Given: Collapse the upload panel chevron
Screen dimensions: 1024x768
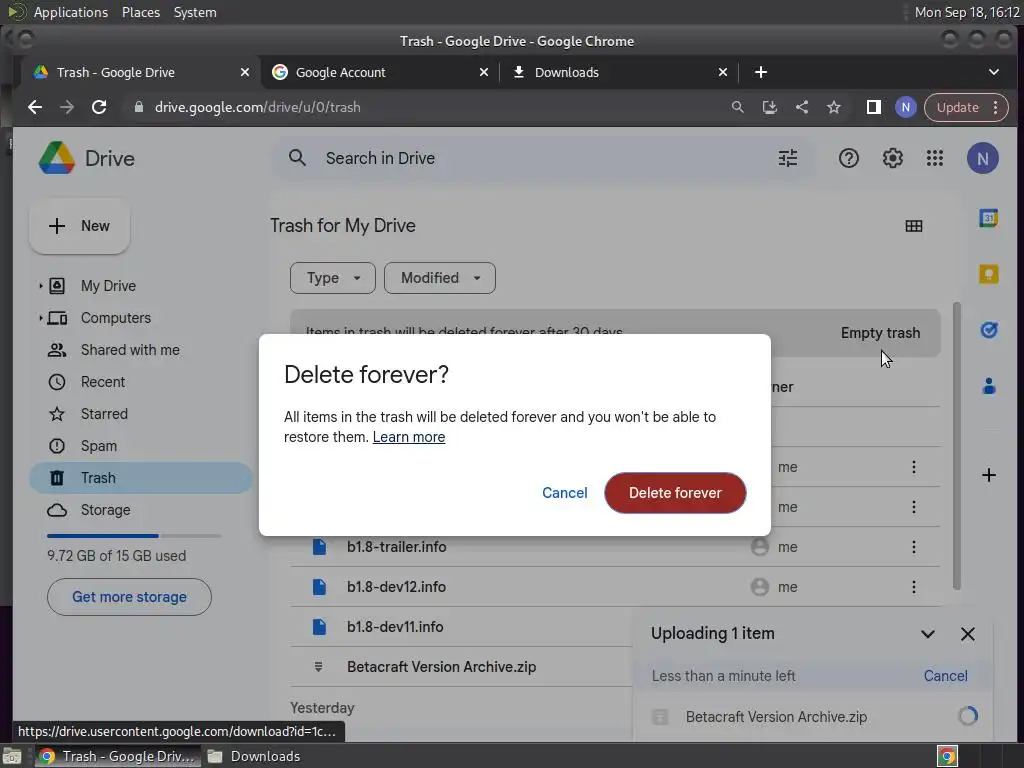Looking at the screenshot, I should (927, 634).
